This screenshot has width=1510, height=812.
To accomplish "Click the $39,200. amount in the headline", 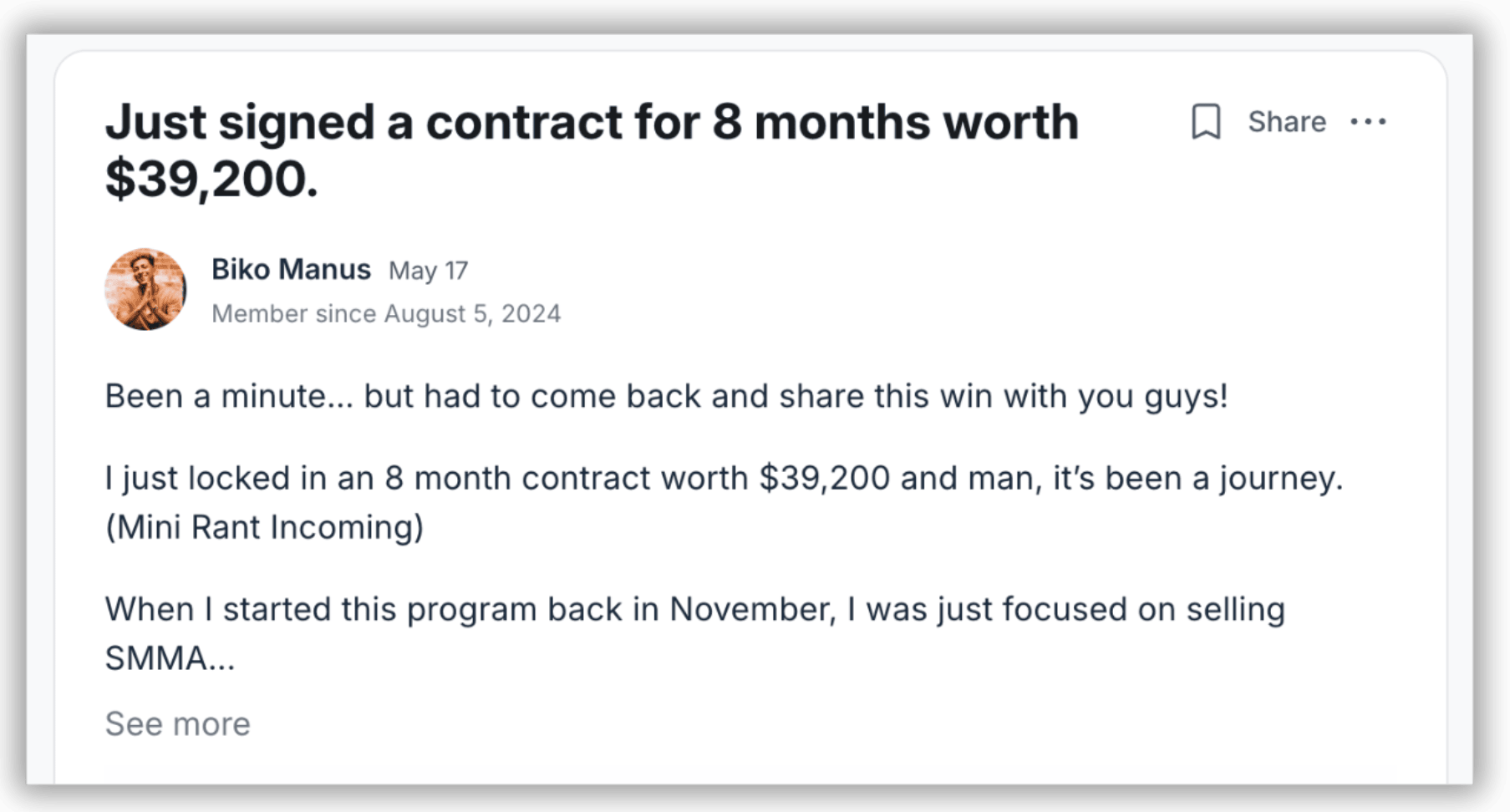I will click(211, 179).
